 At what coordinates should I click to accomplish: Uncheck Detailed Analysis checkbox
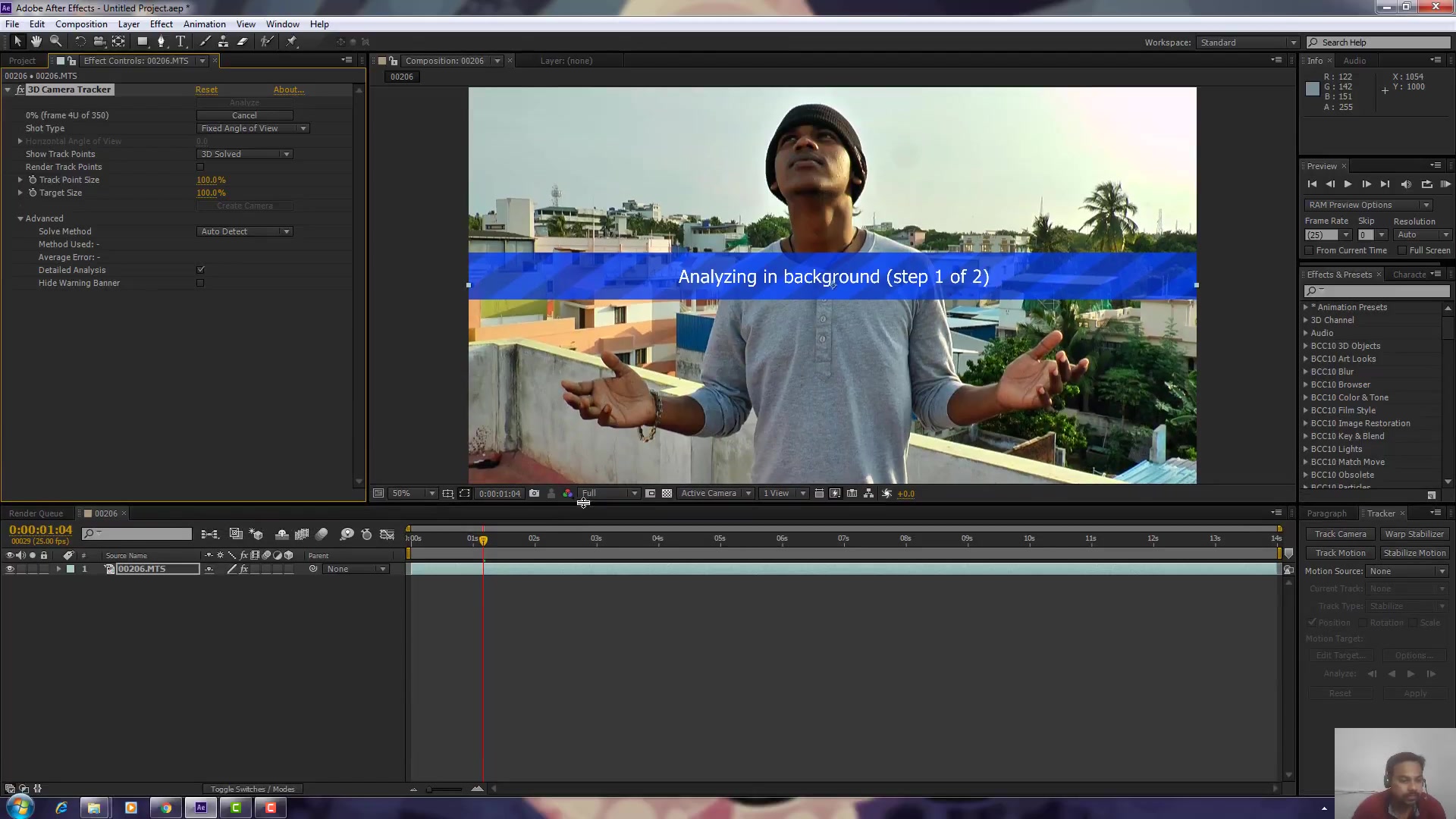[x=200, y=270]
